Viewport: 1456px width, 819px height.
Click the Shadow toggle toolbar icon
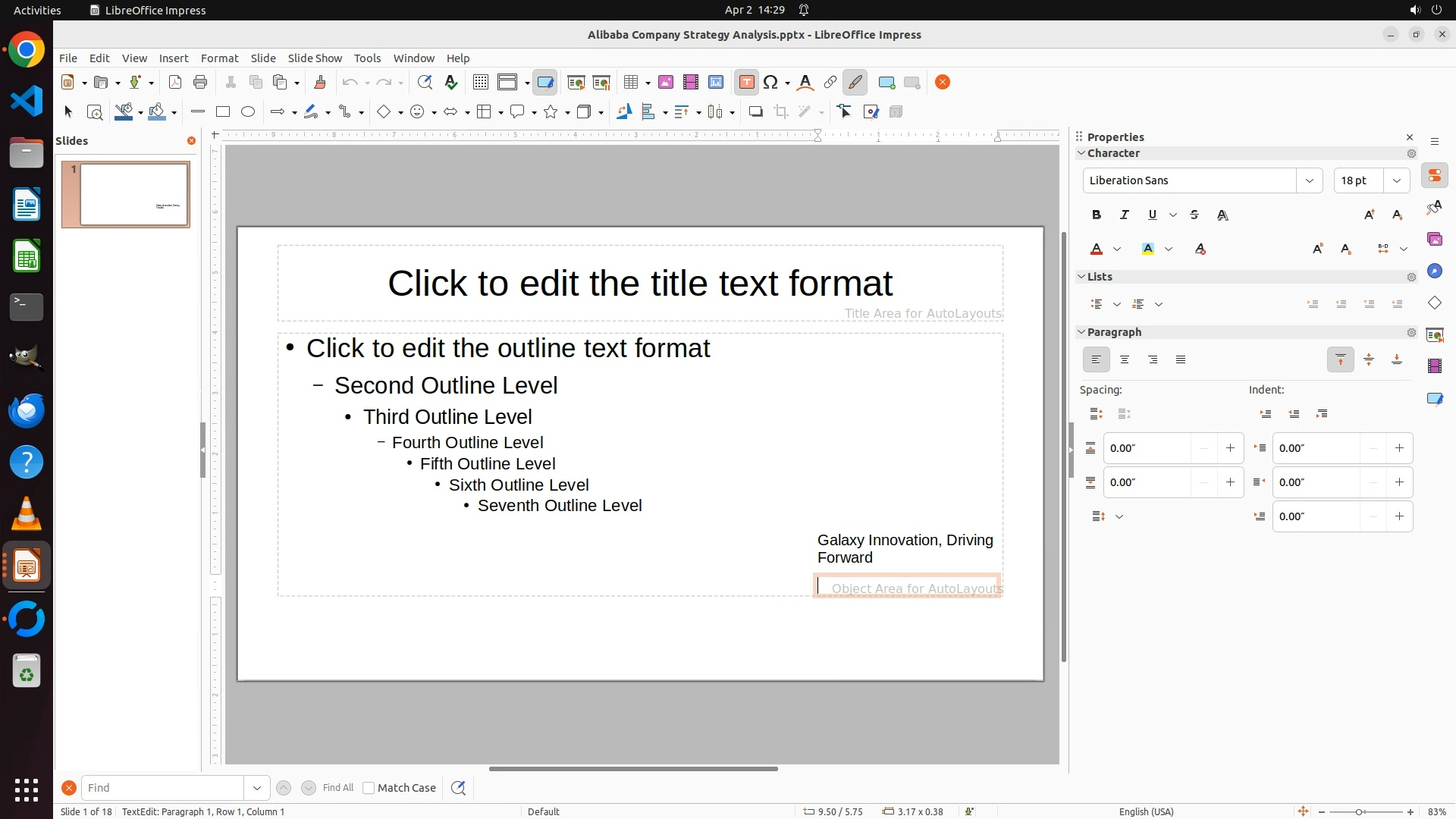[x=755, y=111]
